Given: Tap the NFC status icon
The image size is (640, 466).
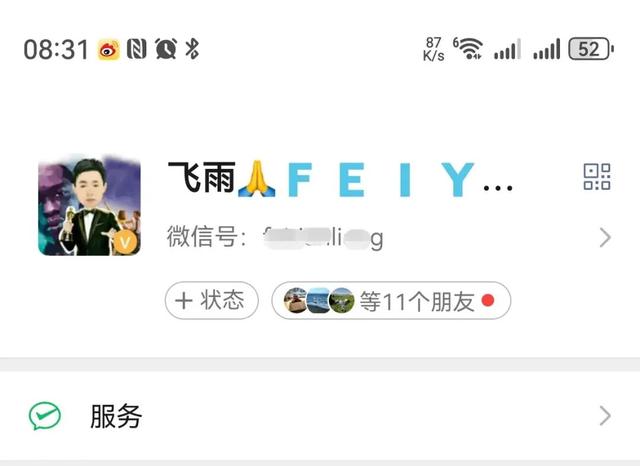Looking at the screenshot, I should tap(136, 49).
